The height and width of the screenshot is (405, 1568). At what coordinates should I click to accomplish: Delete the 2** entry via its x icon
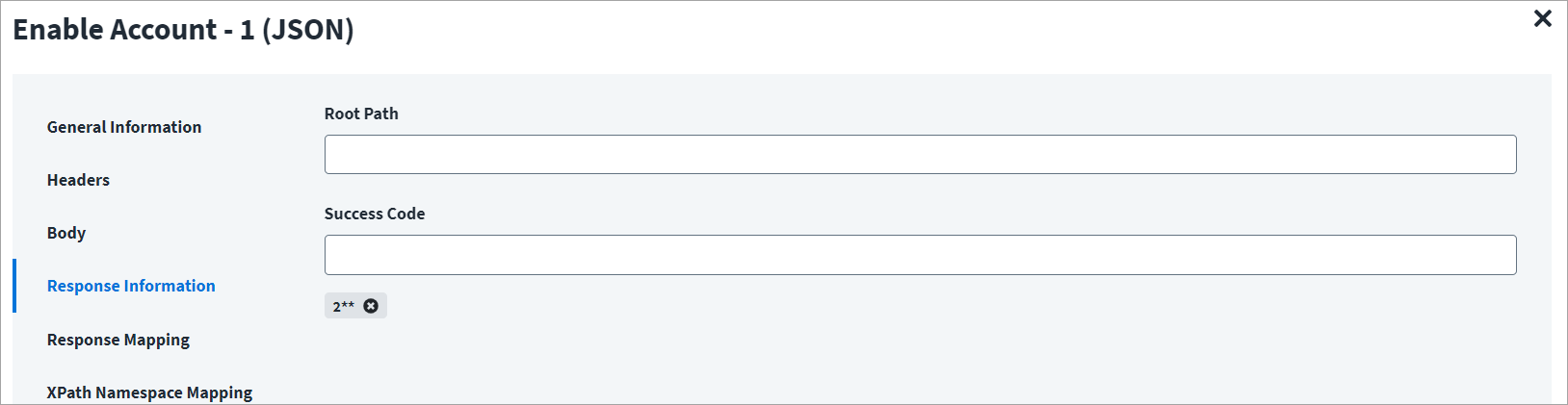[x=371, y=306]
